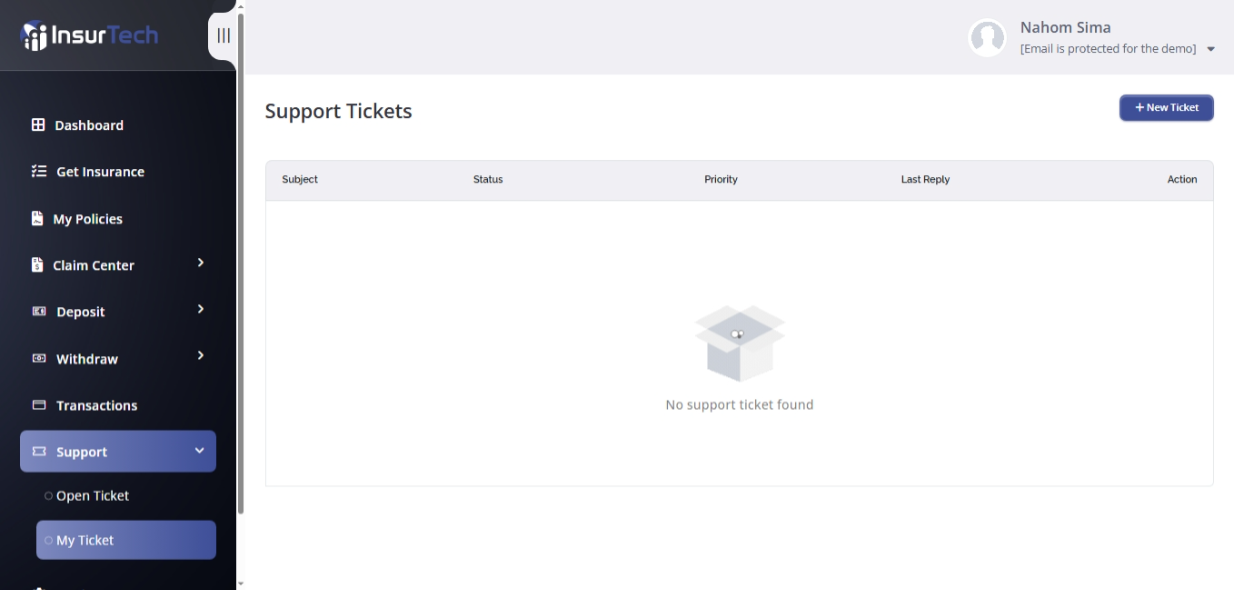Viewport: 1234px width, 590px height.
Task: Collapse the Support menu chevron
Action: (199, 451)
